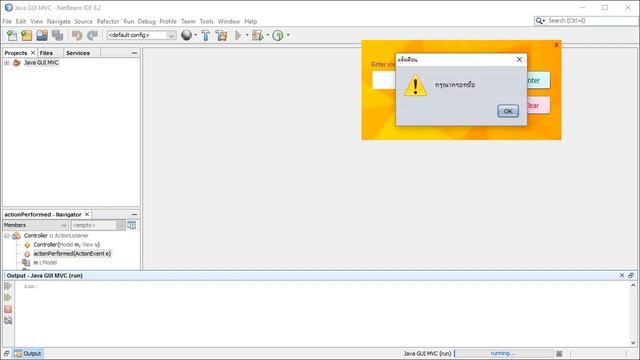Click the New File toolbar icon
Viewport: 640px width, 360px height.
tap(12, 36)
